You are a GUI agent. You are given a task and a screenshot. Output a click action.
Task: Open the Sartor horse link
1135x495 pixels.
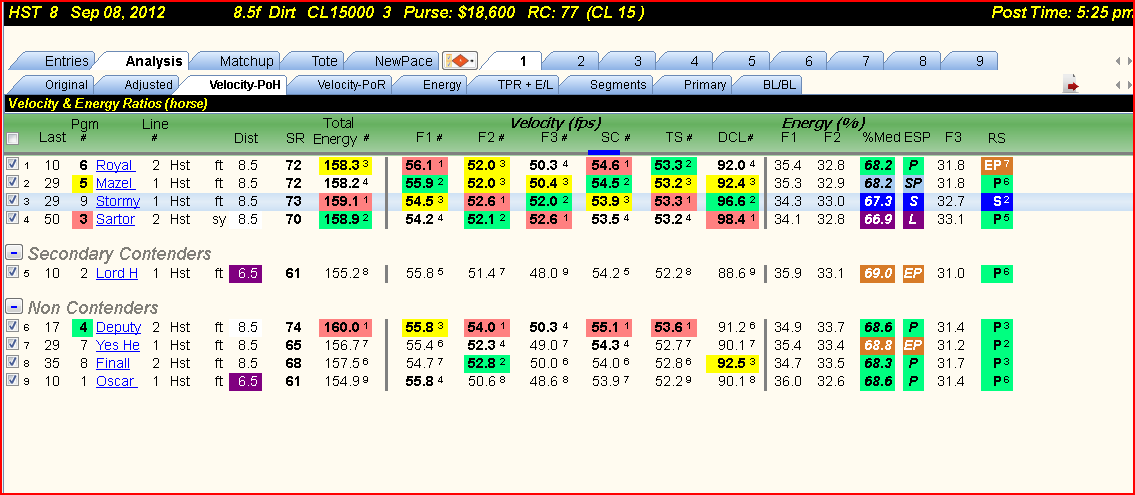point(115,219)
